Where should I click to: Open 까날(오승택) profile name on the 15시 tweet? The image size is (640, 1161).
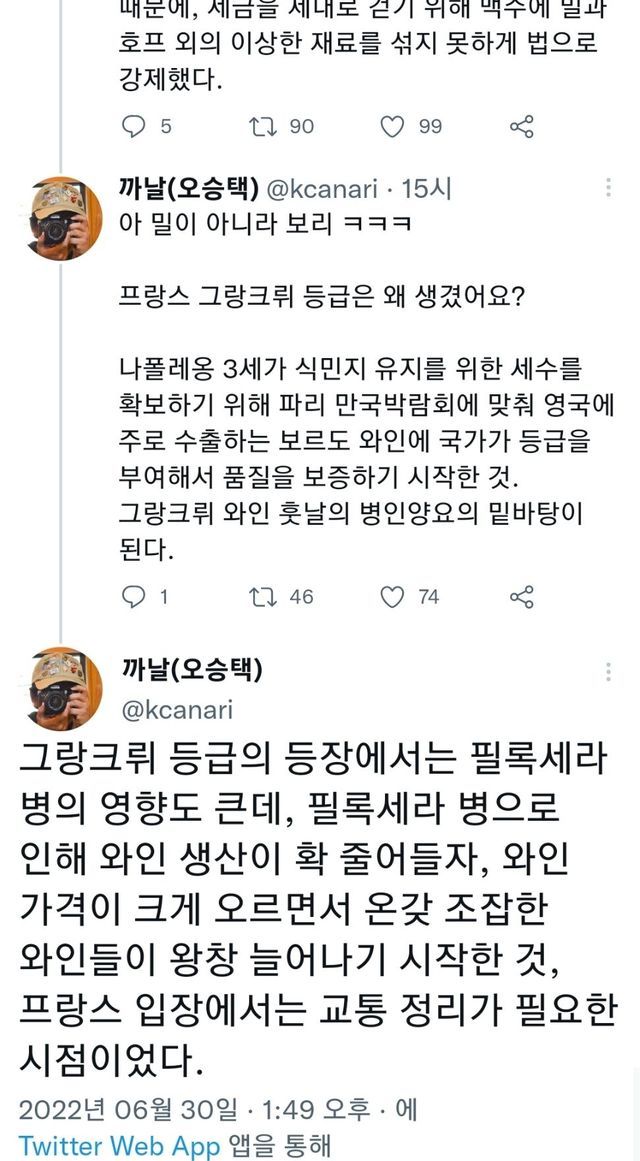(x=190, y=187)
